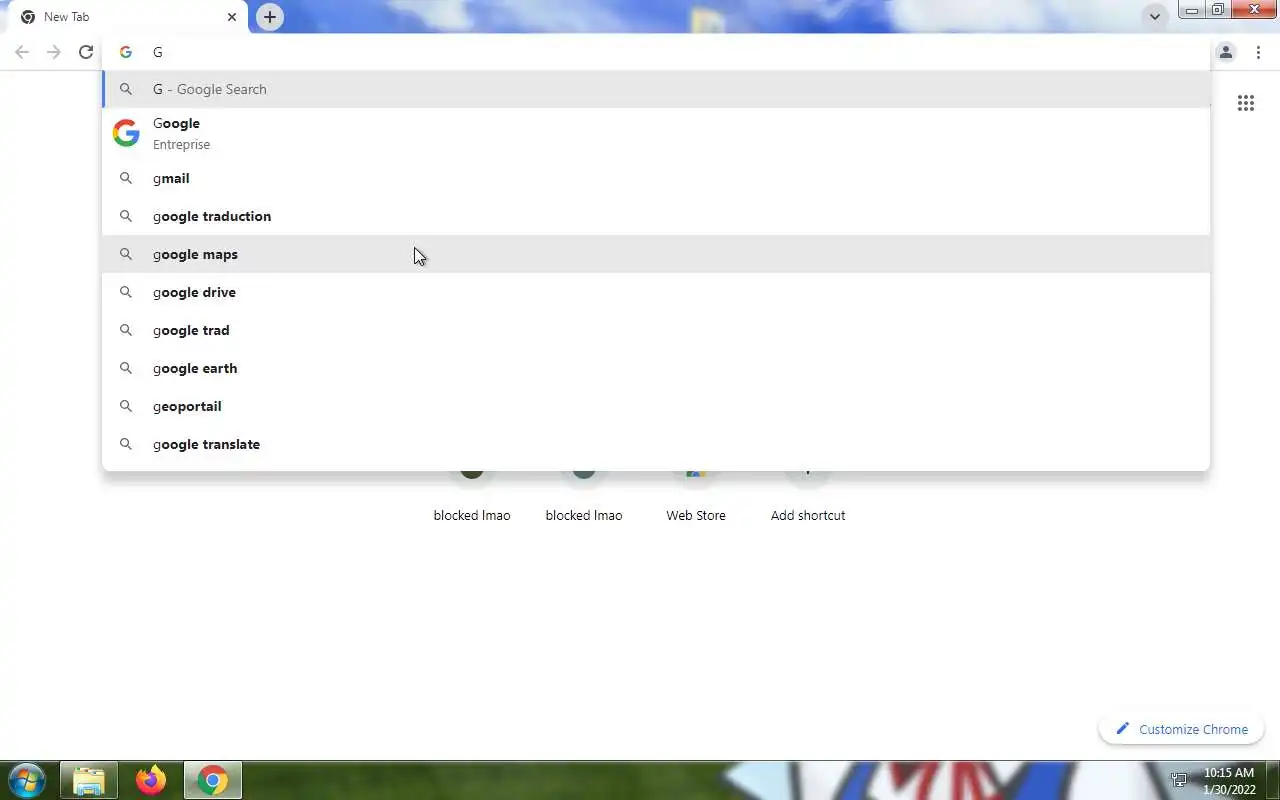The height and width of the screenshot is (800, 1280).
Task: Click the Customize Chrome button
Action: point(1182,729)
